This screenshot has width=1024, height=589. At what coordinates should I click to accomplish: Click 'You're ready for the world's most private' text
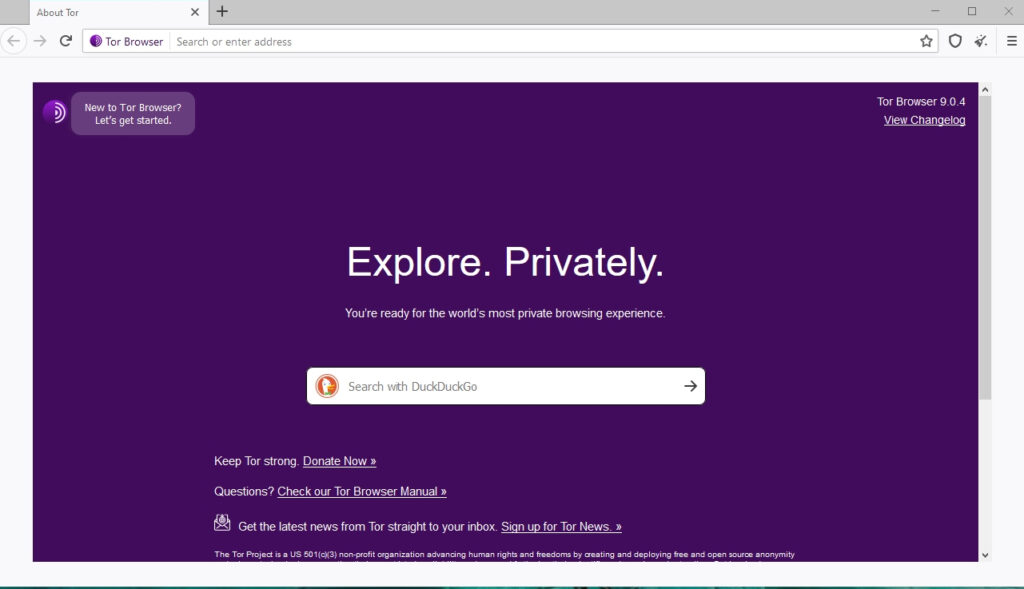click(505, 313)
